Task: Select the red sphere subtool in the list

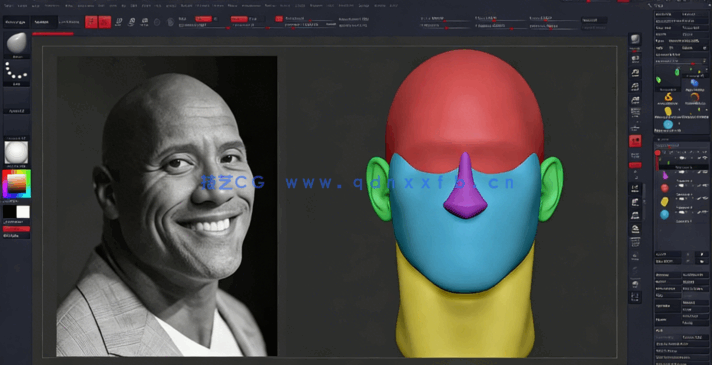Action: point(665,188)
